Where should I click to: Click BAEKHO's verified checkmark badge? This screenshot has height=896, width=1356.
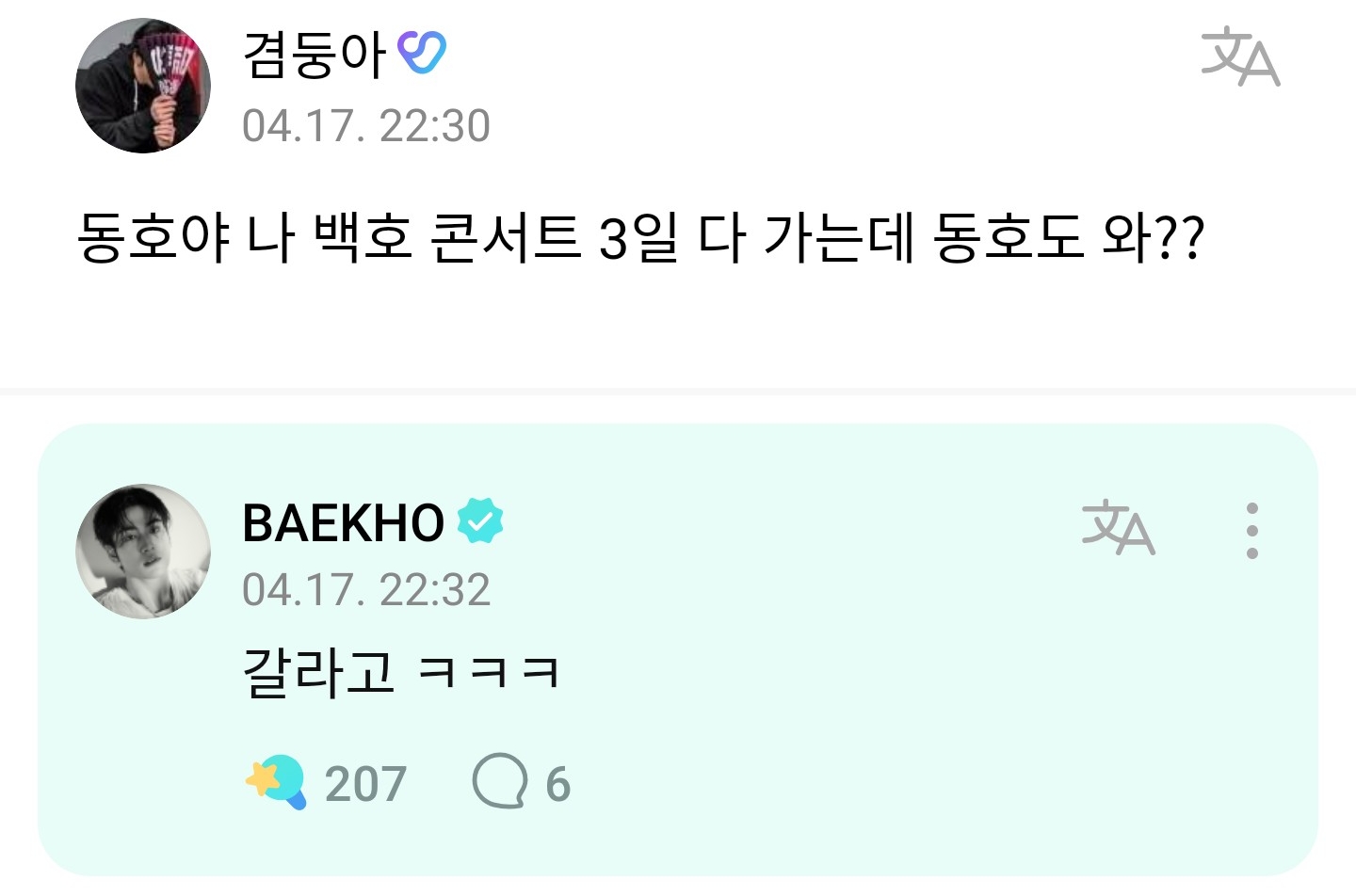pos(480,521)
